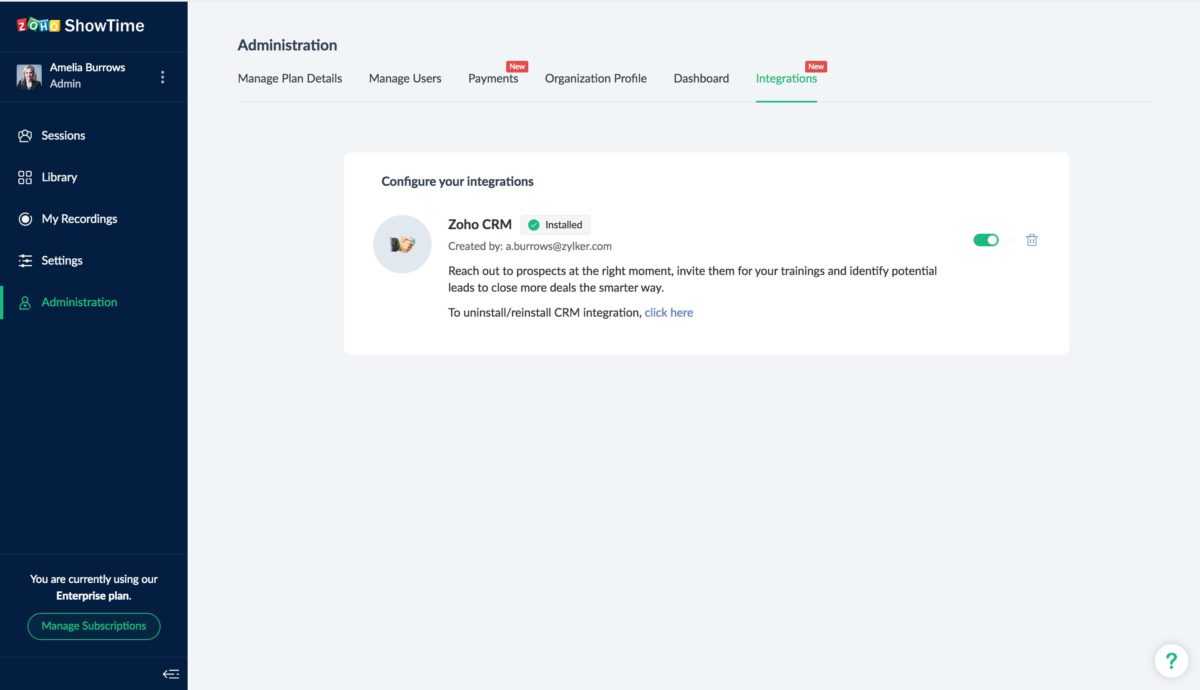This screenshot has height=690, width=1200.
Task: Click Amelia Burrows profile avatar
Action: [x=29, y=77]
